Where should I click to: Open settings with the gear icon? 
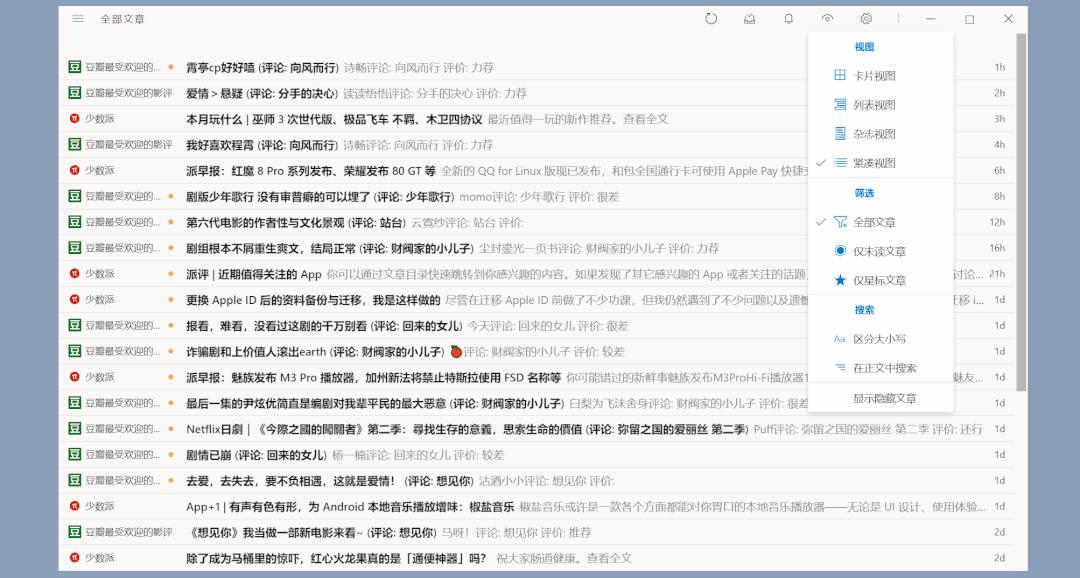coord(866,18)
